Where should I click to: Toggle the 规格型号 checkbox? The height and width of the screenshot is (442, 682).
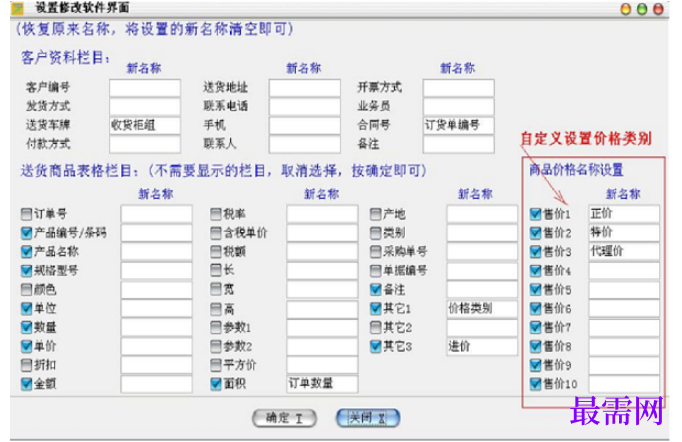point(27,271)
